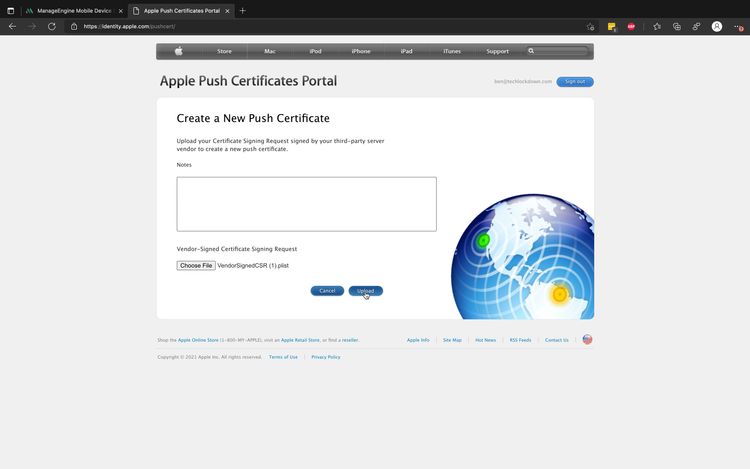Screen dimensions: 750x469
Task: Open the browser profile avatar
Action: click(717, 27)
